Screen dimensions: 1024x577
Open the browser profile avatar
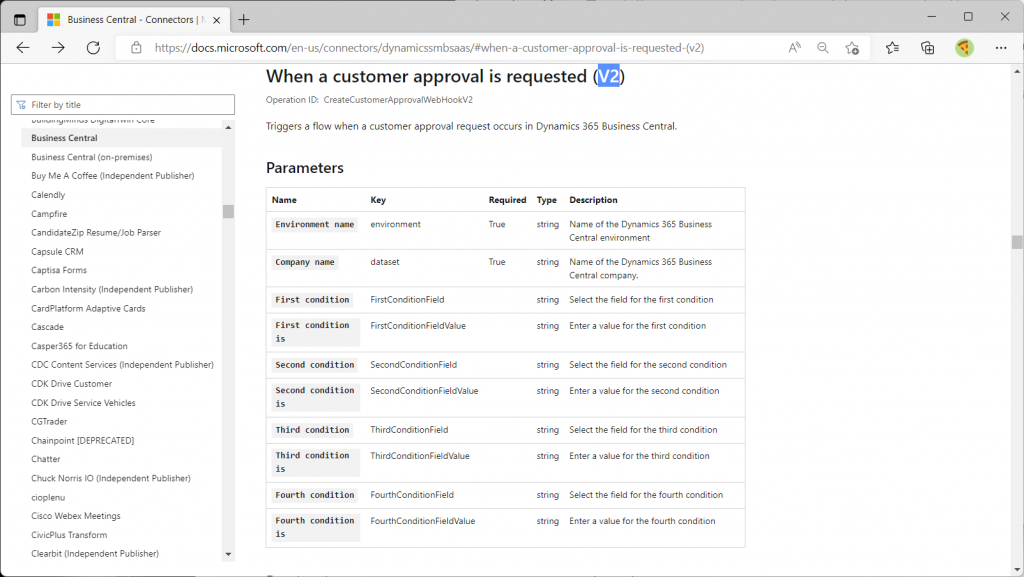point(964,48)
